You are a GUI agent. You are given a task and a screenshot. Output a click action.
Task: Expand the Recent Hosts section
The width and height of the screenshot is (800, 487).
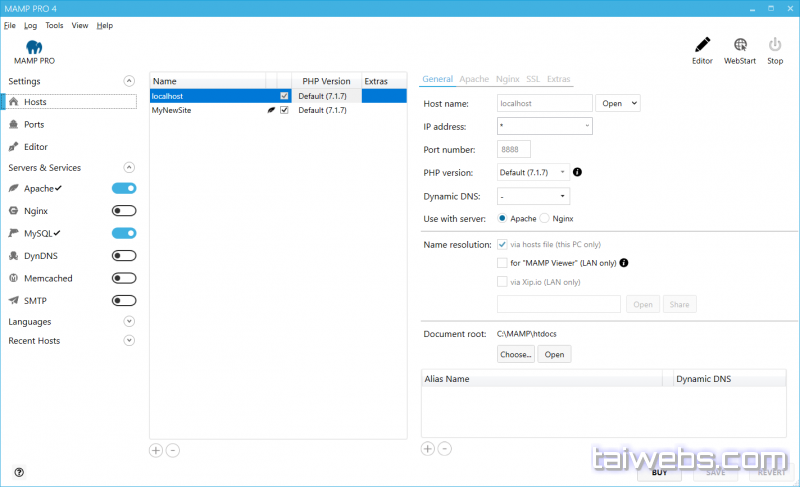coord(129,340)
